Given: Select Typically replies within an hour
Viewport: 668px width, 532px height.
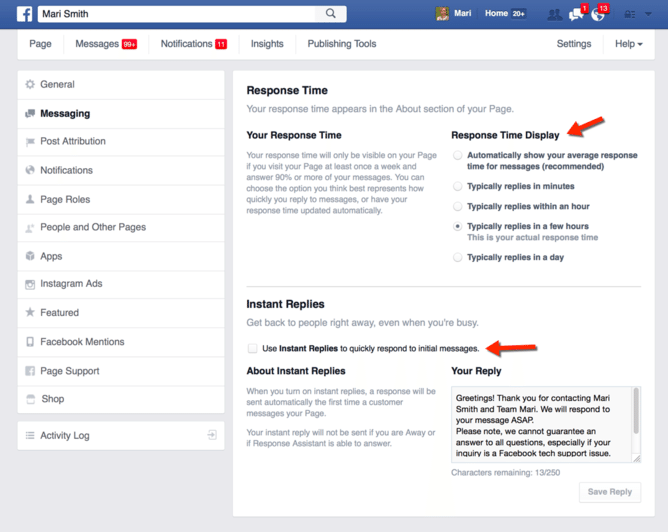Looking at the screenshot, I should tap(458, 206).
